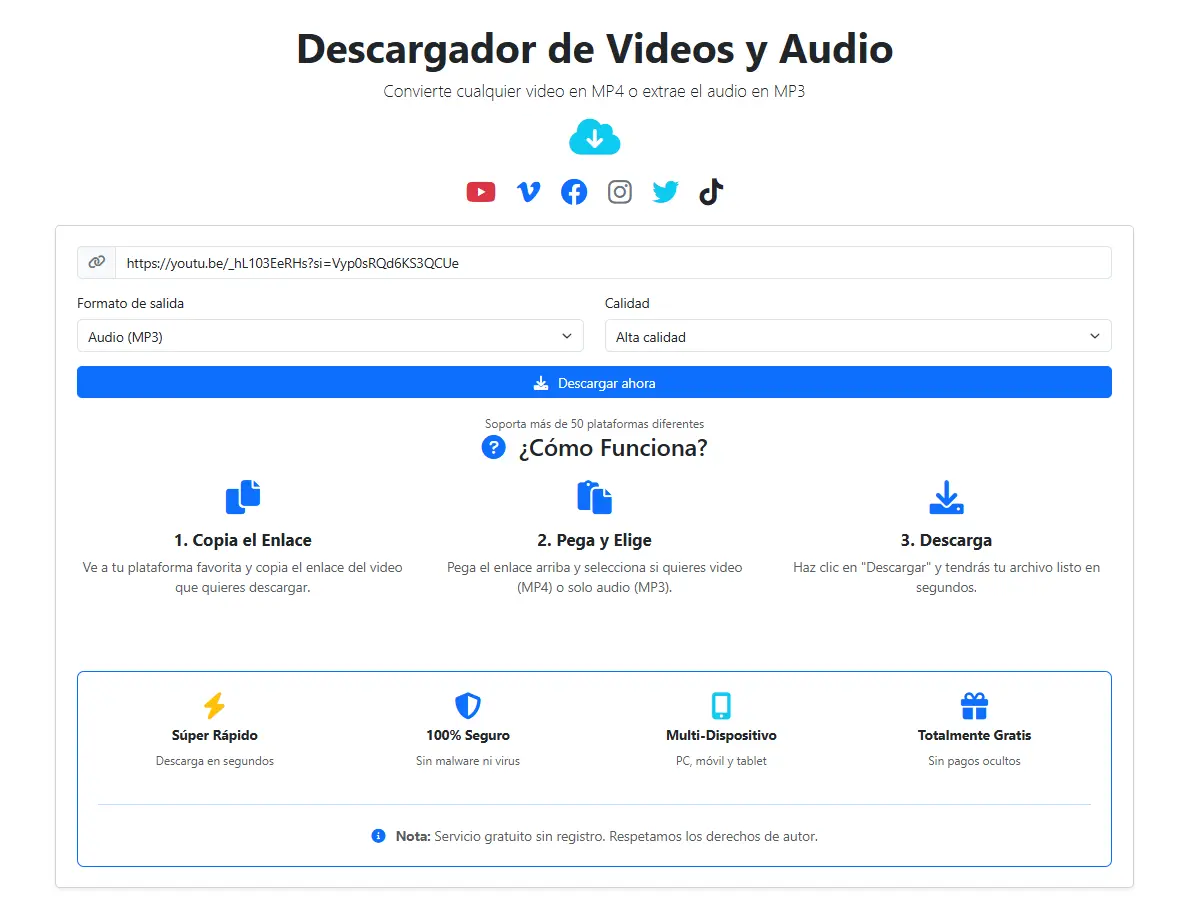
Task: Click the YouTube platform icon
Action: click(481, 191)
